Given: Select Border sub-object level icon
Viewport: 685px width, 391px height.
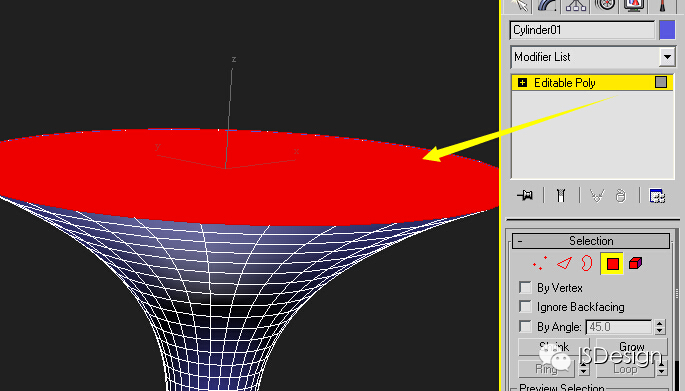Looking at the screenshot, I should (587, 263).
